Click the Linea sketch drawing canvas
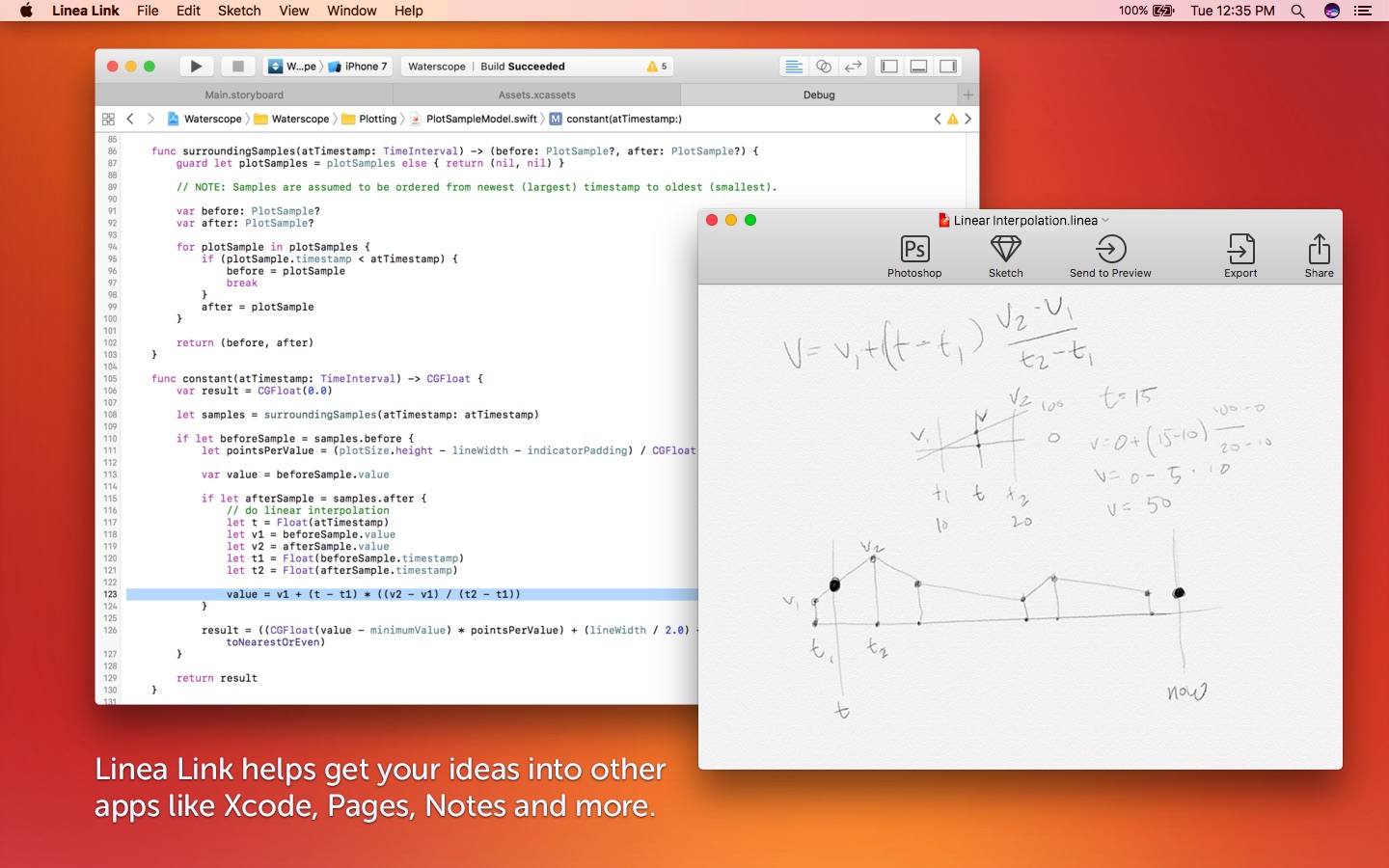 point(1020,527)
